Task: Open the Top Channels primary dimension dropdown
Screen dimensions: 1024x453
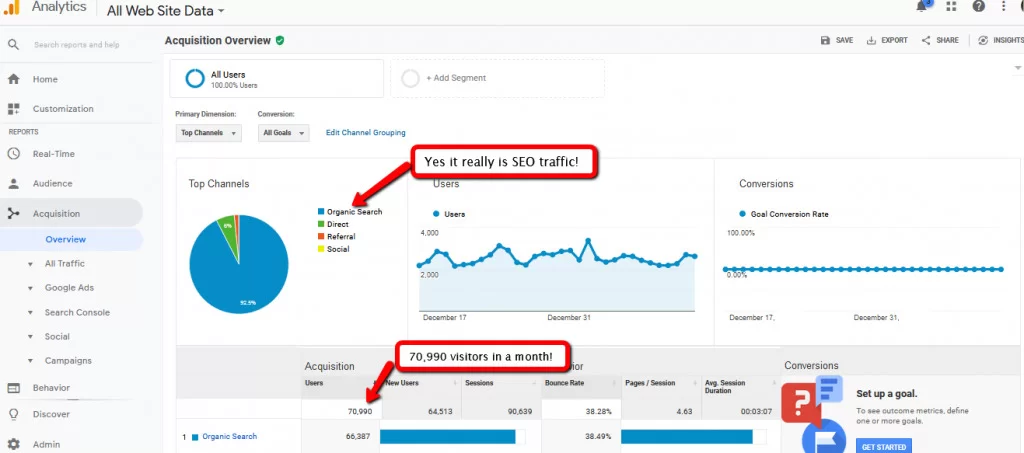Action: click(x=209, y=133)
